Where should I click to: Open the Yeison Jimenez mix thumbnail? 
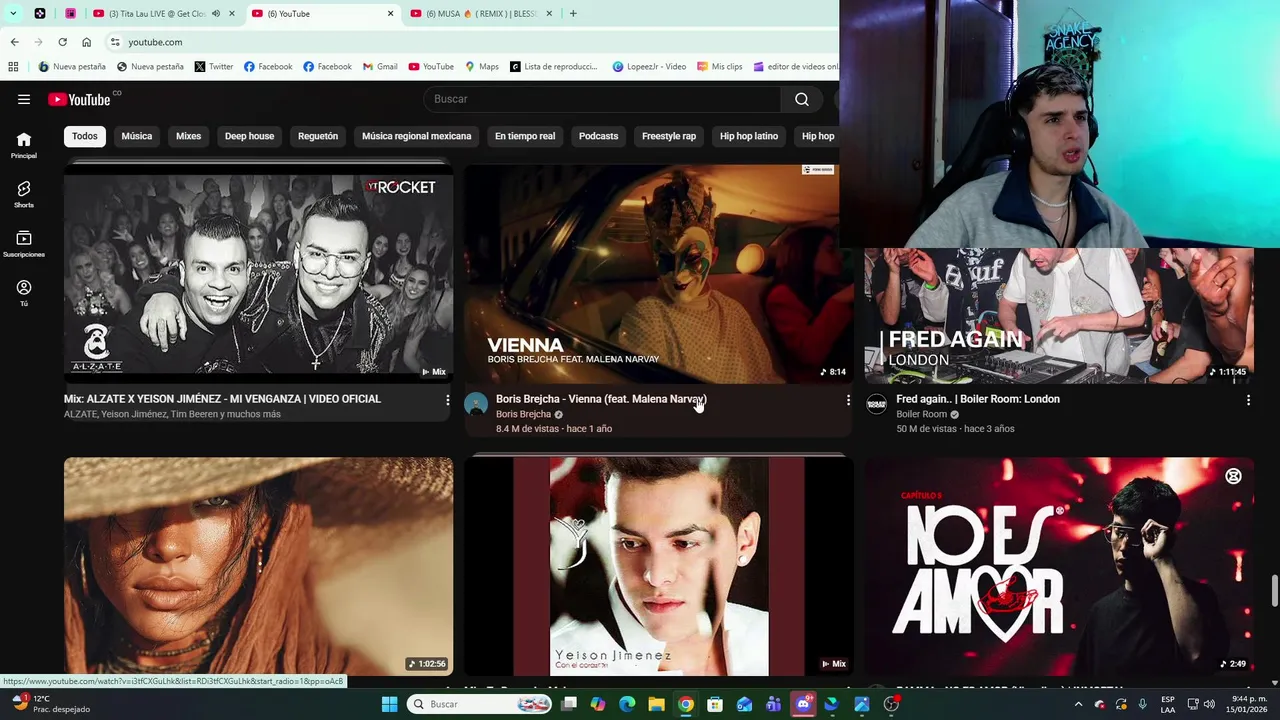coord(659,567)
